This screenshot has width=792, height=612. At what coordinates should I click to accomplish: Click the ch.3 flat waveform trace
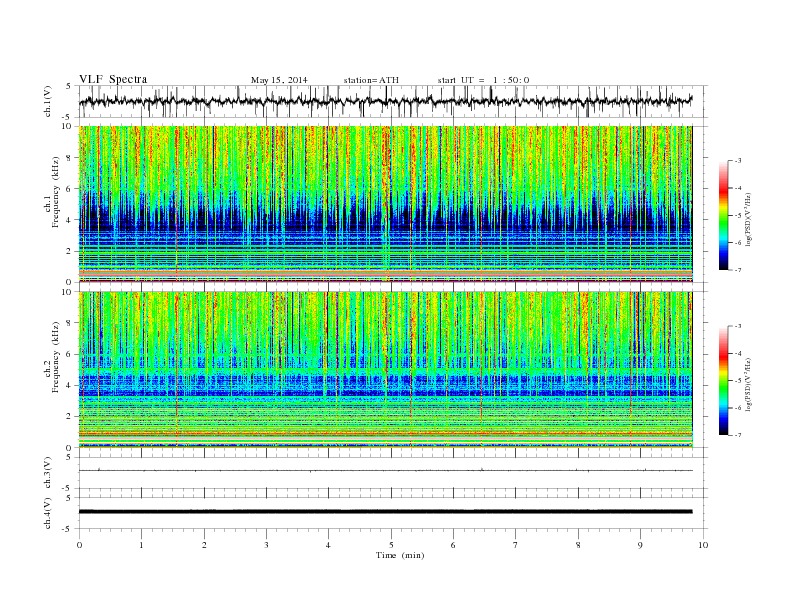point(385,471)
